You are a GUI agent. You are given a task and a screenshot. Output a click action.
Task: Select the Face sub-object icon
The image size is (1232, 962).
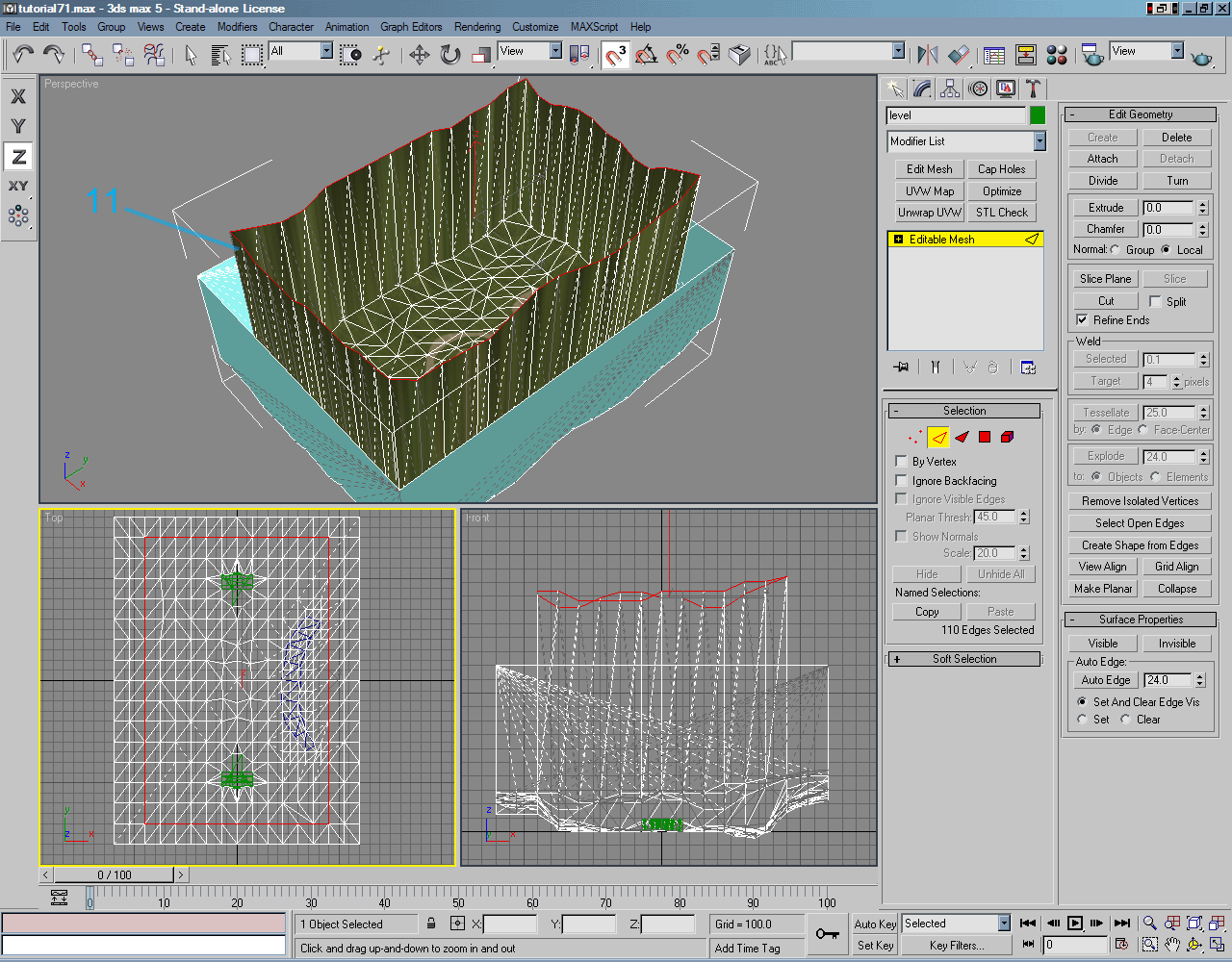coord(962,437)
